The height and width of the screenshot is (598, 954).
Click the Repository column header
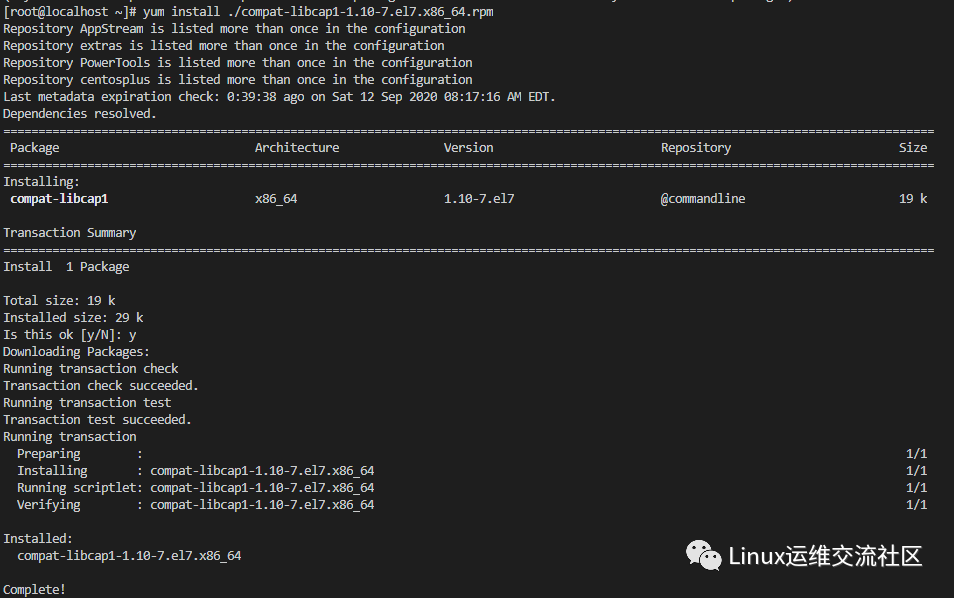(x=696, y=148)
